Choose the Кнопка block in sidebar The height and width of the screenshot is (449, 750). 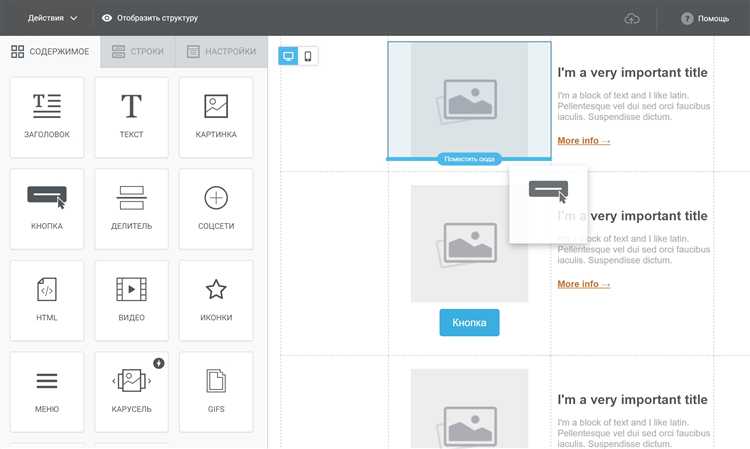click(x=47, y=209)
